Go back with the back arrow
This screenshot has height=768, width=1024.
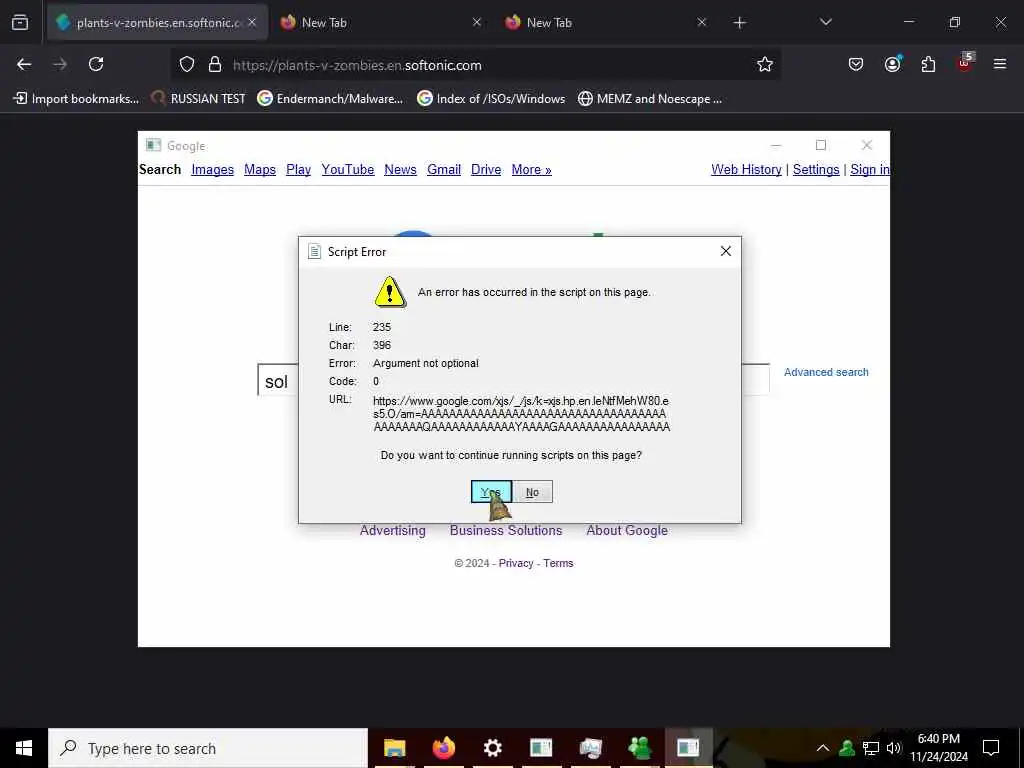pyautogui.click(x=24, y=64)
